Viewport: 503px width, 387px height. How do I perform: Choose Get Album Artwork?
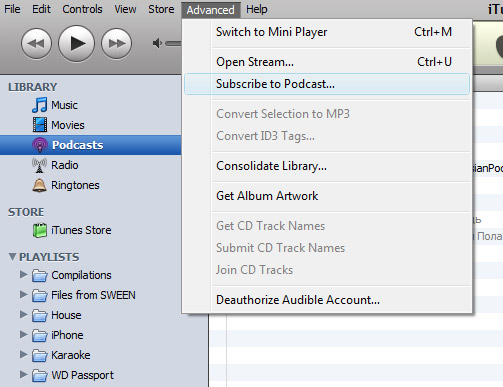click(327, 196)
